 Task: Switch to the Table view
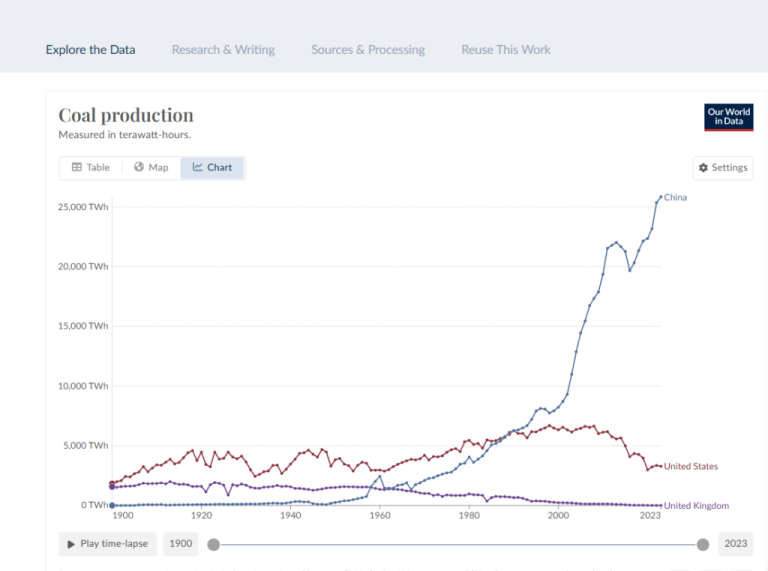click(91, 167)
